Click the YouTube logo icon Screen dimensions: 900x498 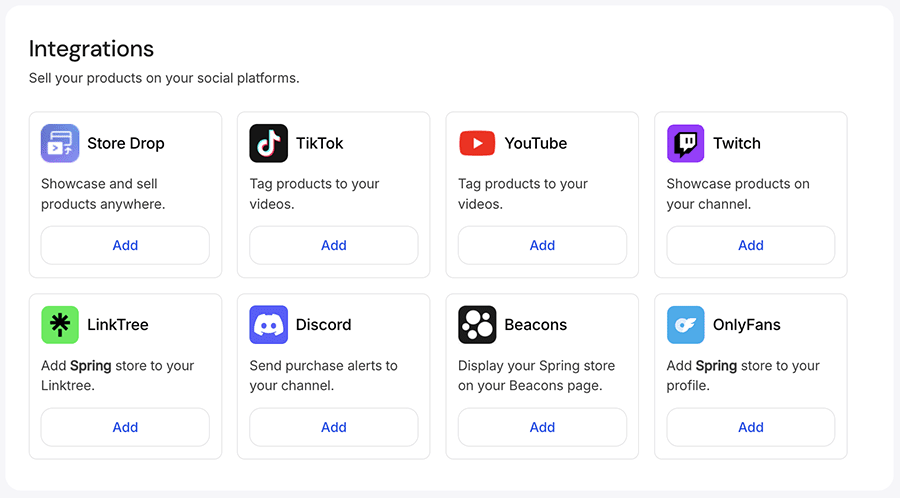click(x=477, y=143)
